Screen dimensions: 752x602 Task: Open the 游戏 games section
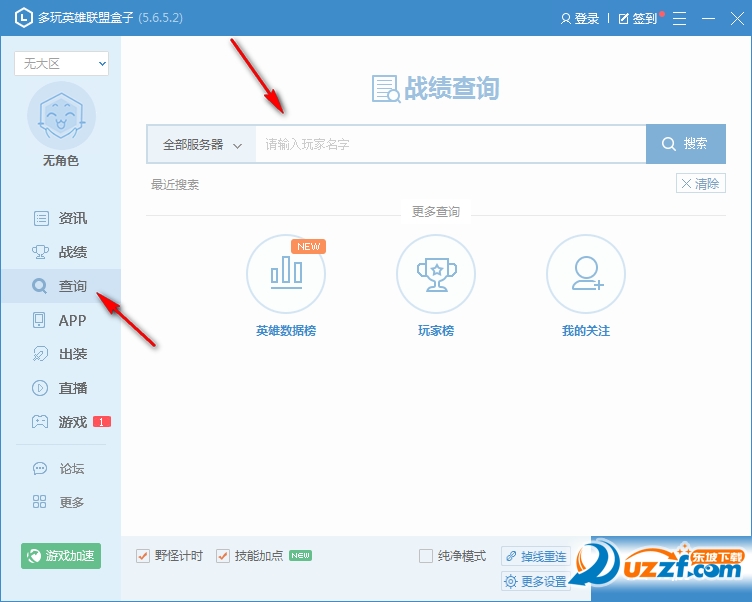pos(60,422)
